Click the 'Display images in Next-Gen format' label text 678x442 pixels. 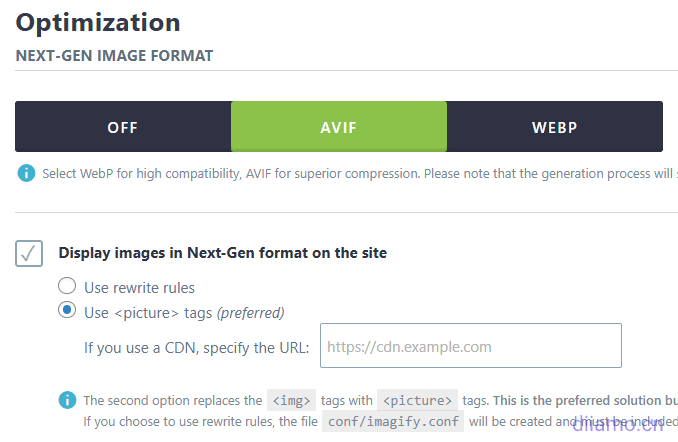(x=222, y=253)
